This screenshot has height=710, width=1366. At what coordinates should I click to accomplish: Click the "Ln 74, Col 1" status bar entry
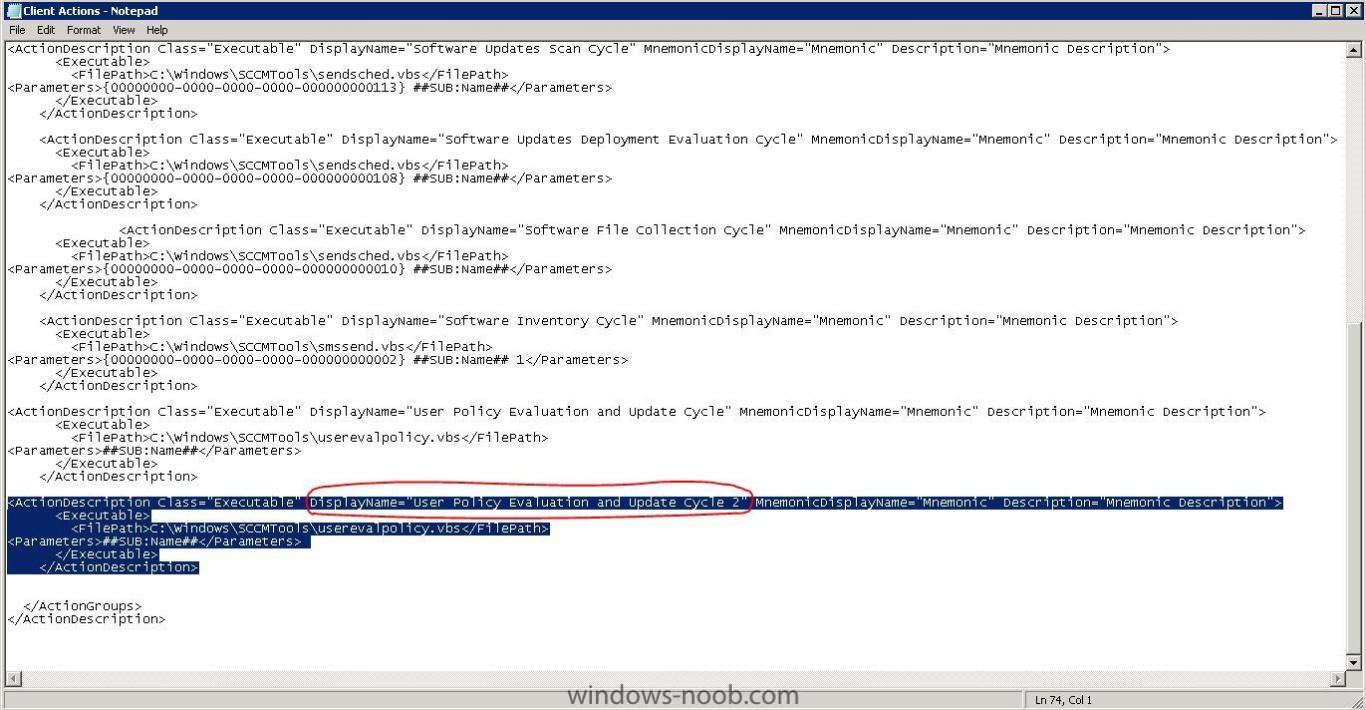coord(1064,700)
